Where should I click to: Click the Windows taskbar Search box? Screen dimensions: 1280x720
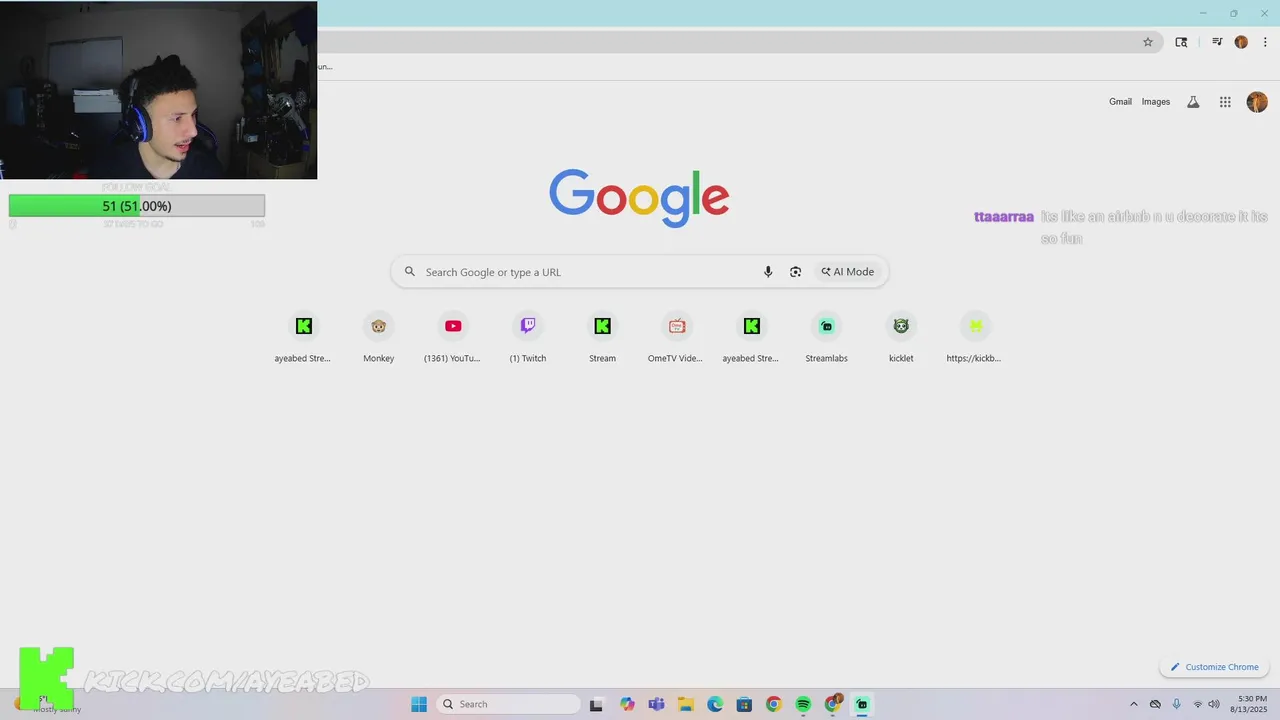point(508,704)
